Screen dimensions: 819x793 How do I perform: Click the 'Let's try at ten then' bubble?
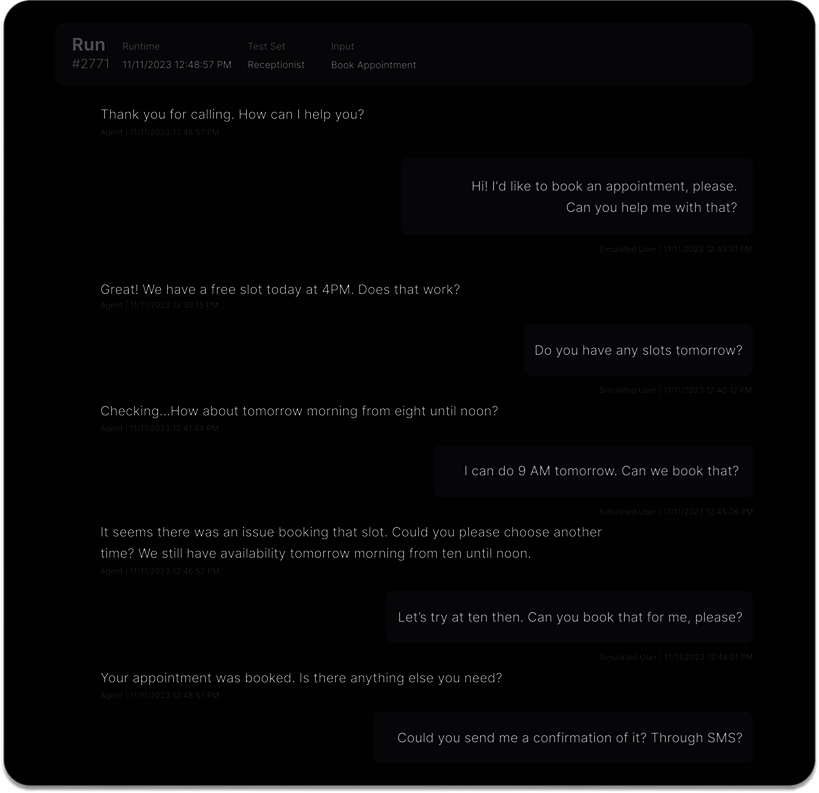569,617
